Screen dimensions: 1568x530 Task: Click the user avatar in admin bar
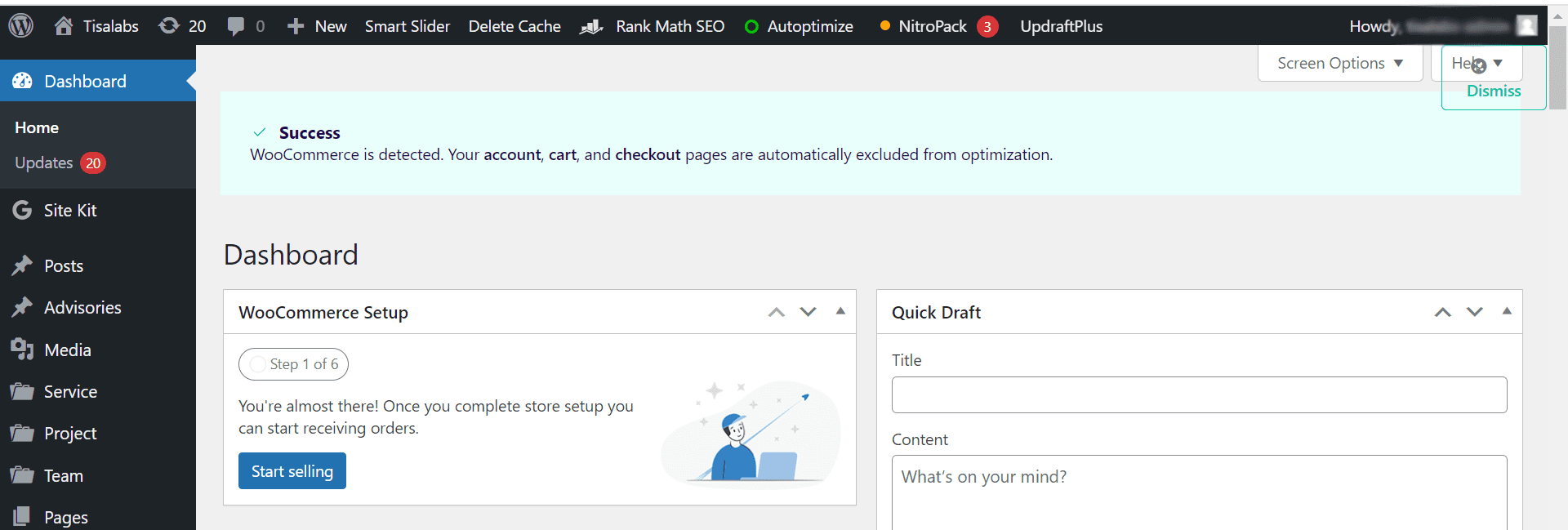click(1526, 26)
